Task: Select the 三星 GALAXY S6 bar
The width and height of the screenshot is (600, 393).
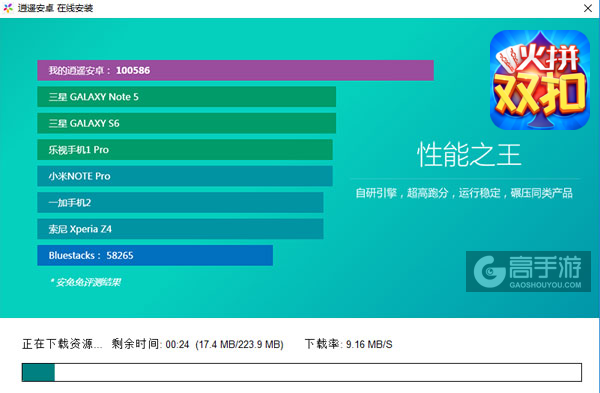Action: 186,123
